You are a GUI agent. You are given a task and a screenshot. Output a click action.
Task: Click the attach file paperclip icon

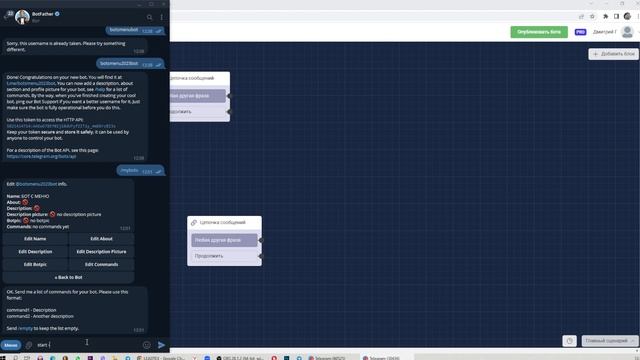click(29, 345)
